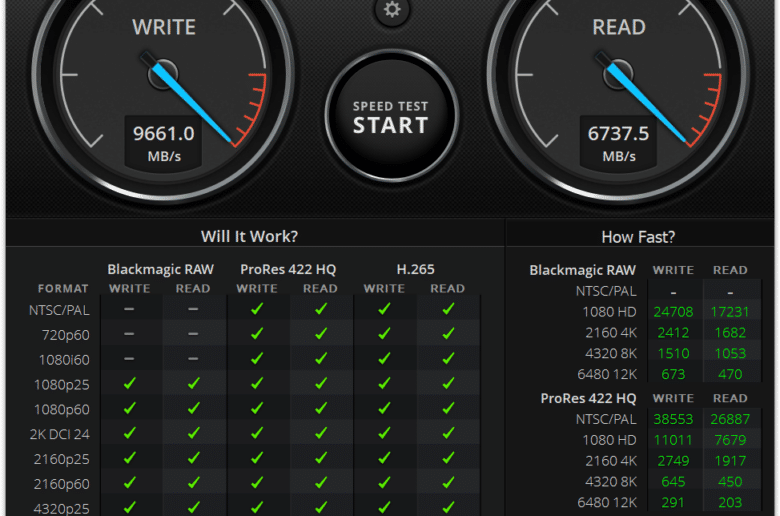Click the 720p60 format row label
Image resolution: width=780 pixels, height=516 pixels.
pos(66,335)
